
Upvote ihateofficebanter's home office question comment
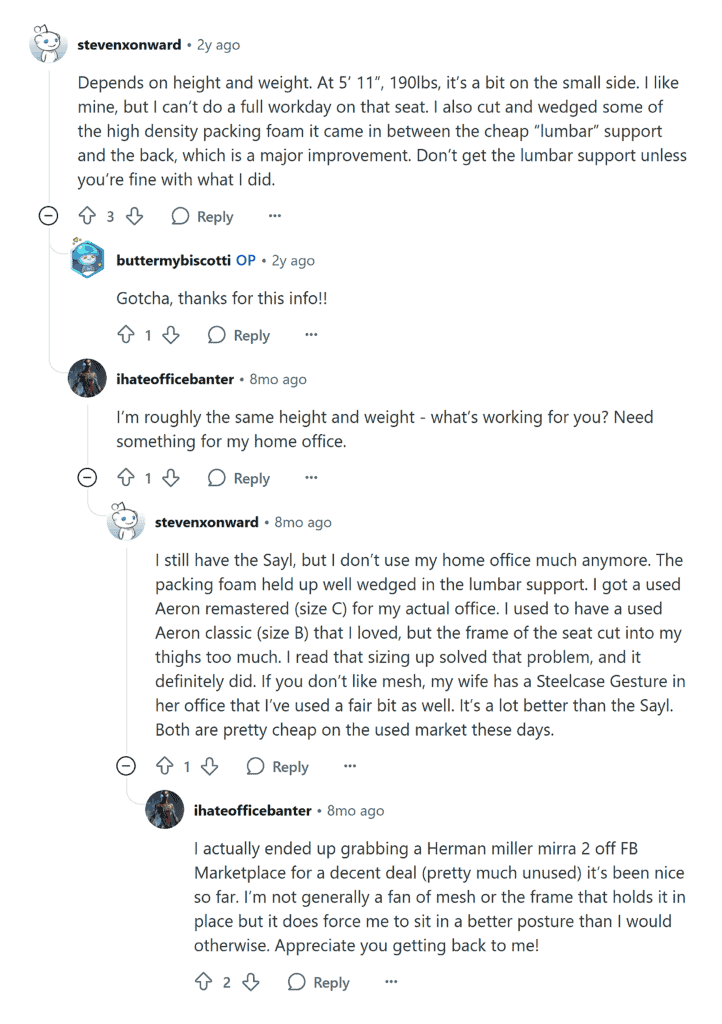pyautogui.click(x=125, y=478)
